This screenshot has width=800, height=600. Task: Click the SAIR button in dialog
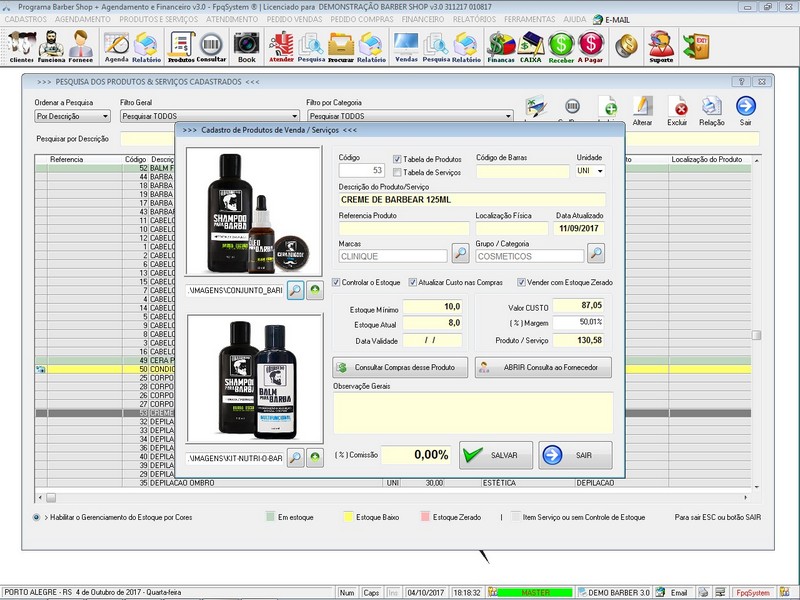576,455
